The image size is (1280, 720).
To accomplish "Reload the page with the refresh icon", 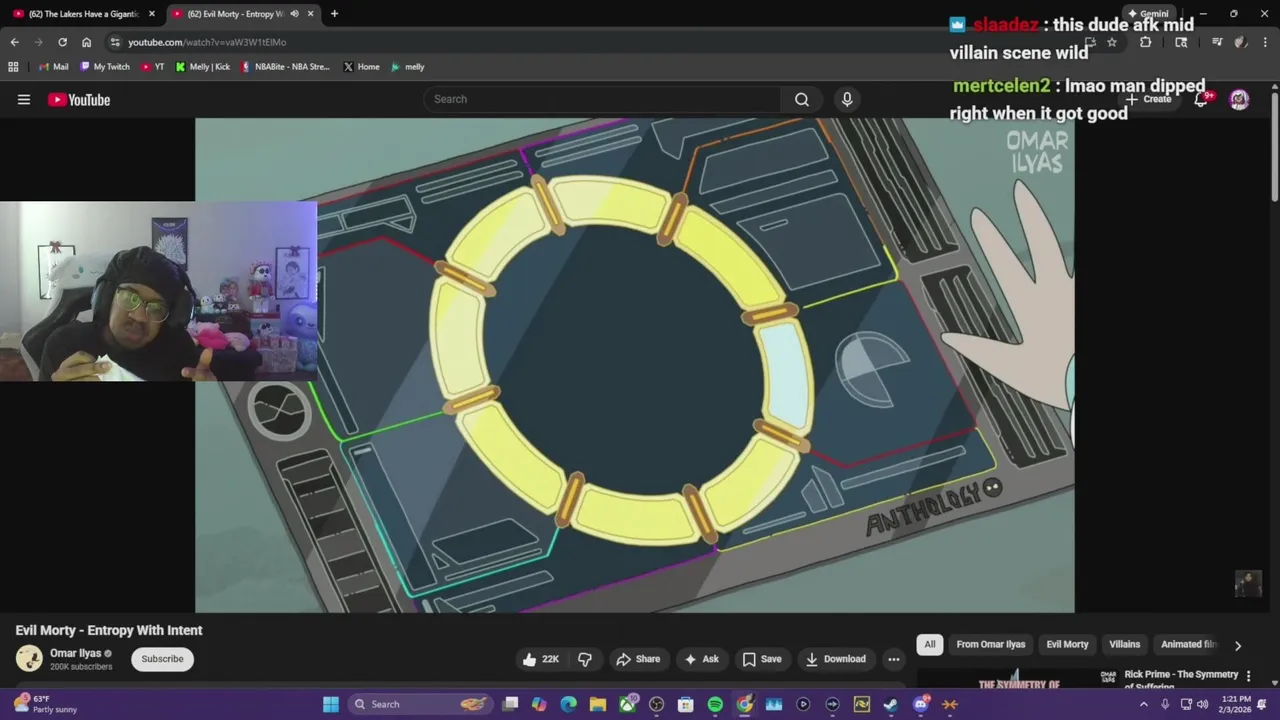I will point(62,42).
